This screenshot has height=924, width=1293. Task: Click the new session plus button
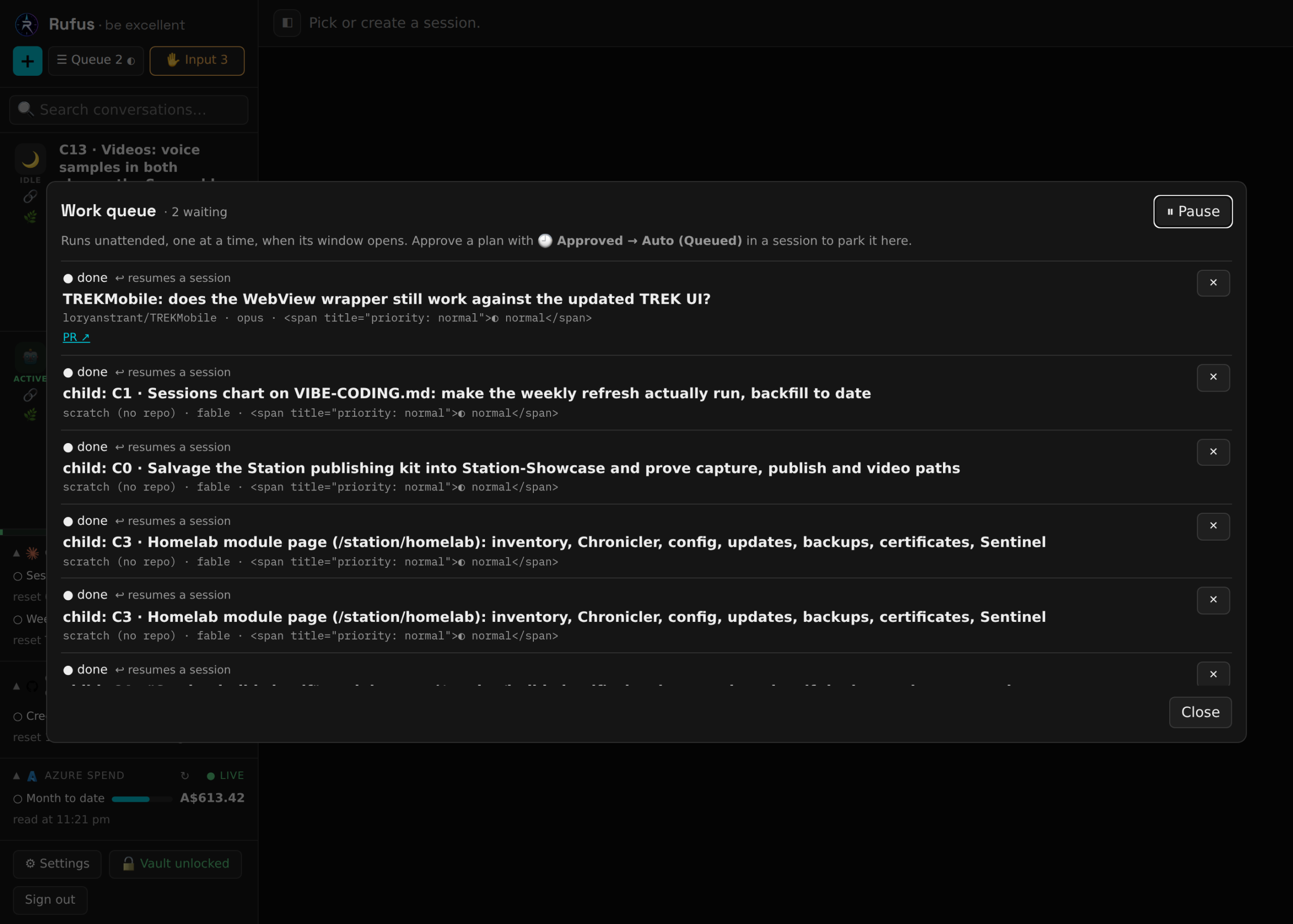click(27, 61)
